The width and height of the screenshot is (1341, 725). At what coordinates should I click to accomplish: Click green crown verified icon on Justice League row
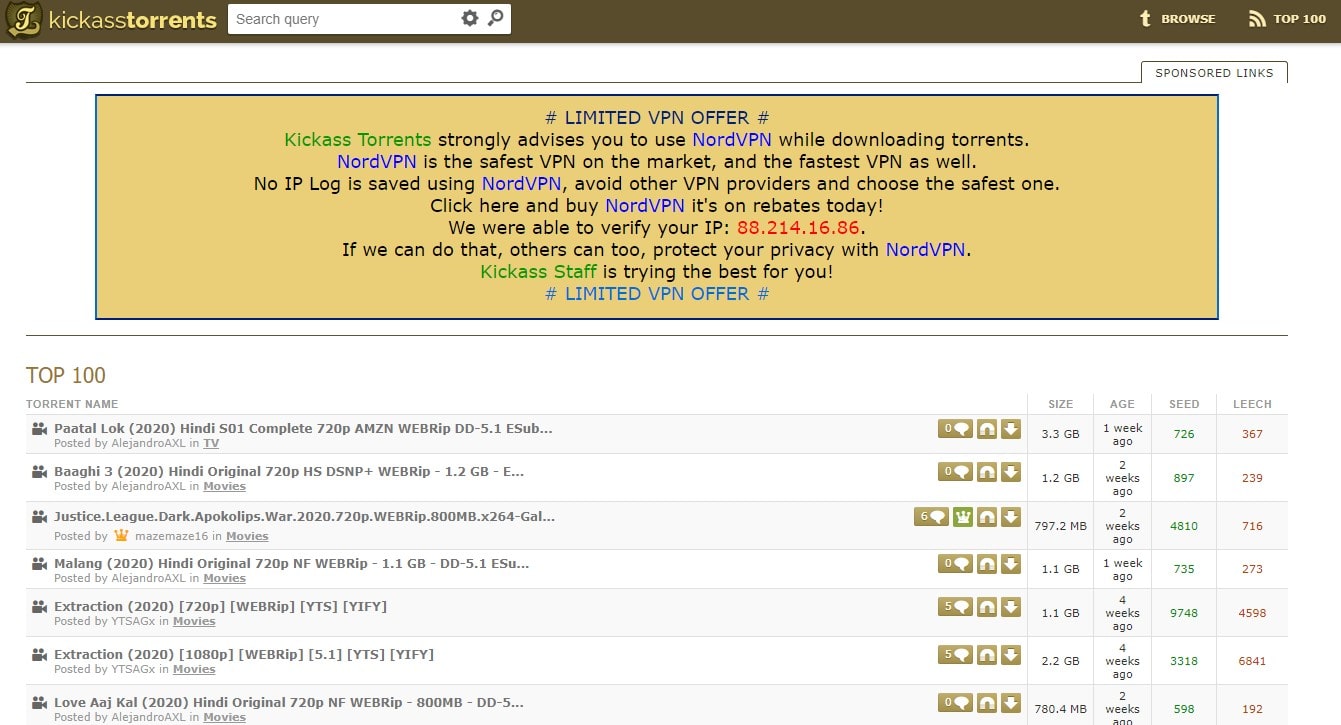pos(963,517)
